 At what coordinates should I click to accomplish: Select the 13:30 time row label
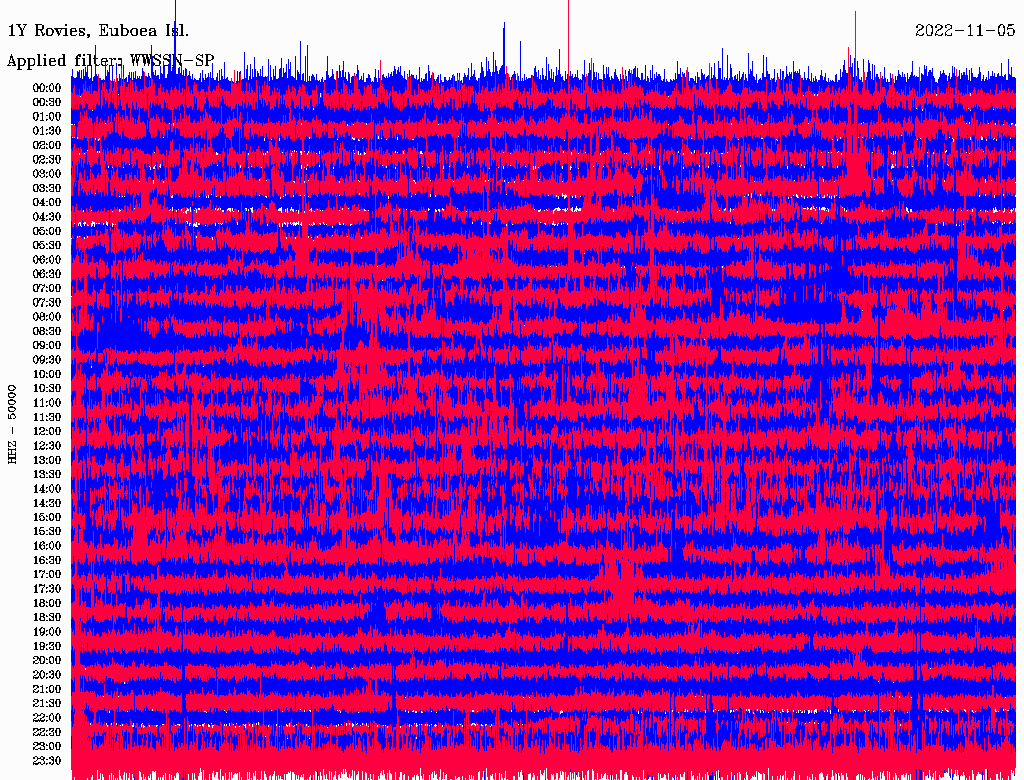(47, 474)
